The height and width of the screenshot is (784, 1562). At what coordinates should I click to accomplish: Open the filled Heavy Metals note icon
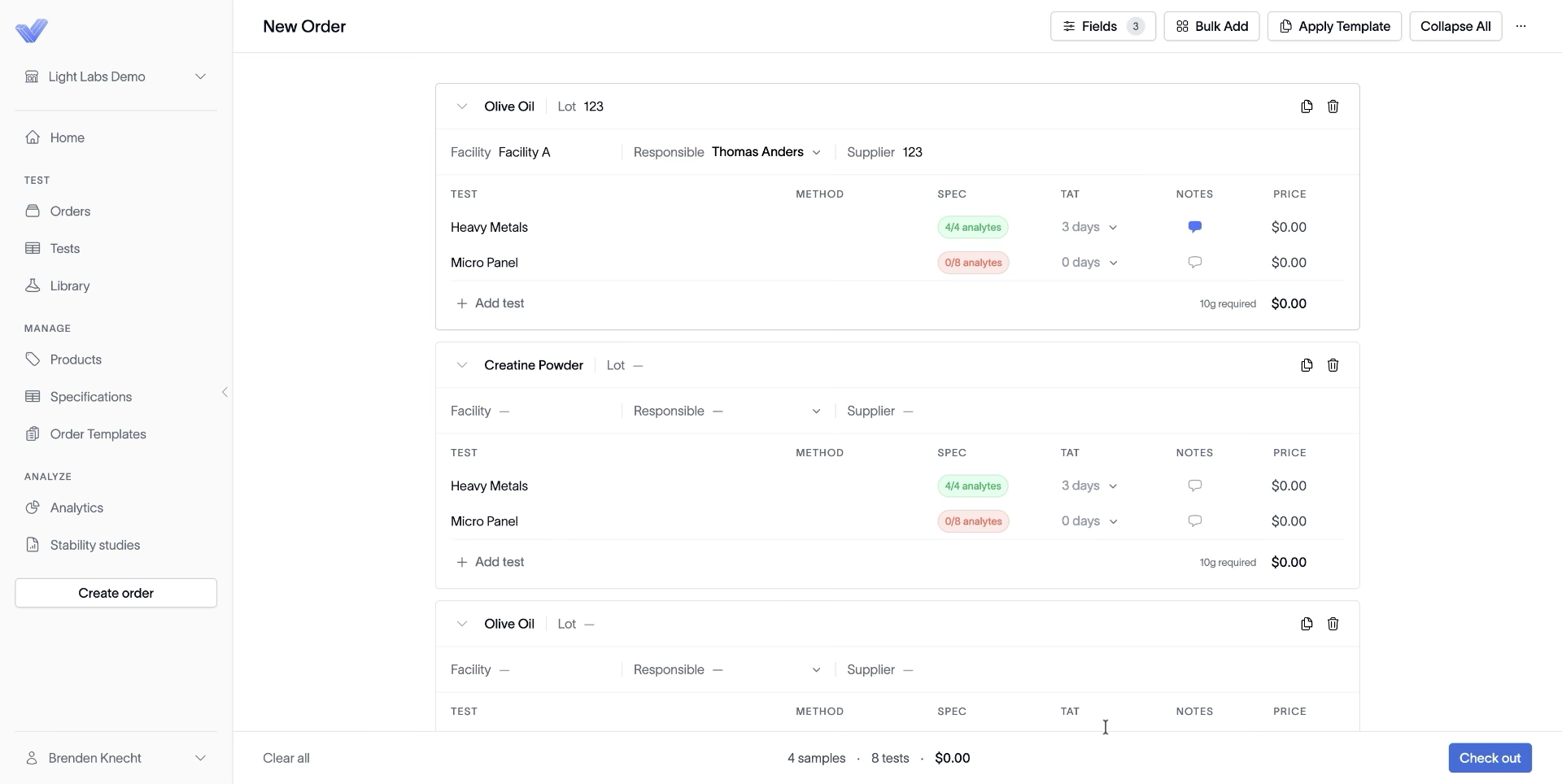[1194, 227]
